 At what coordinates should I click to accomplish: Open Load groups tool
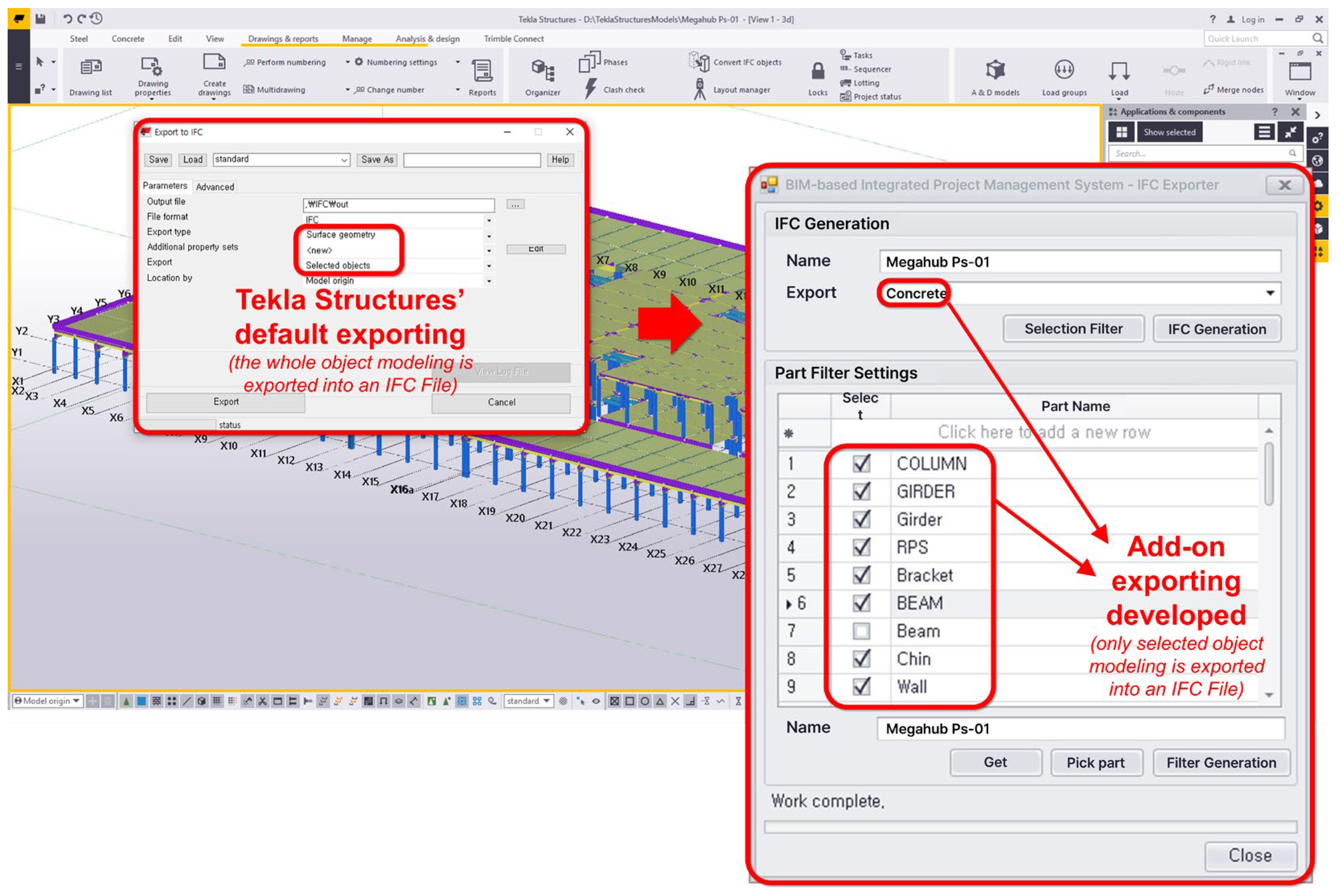click(1064, 70)
